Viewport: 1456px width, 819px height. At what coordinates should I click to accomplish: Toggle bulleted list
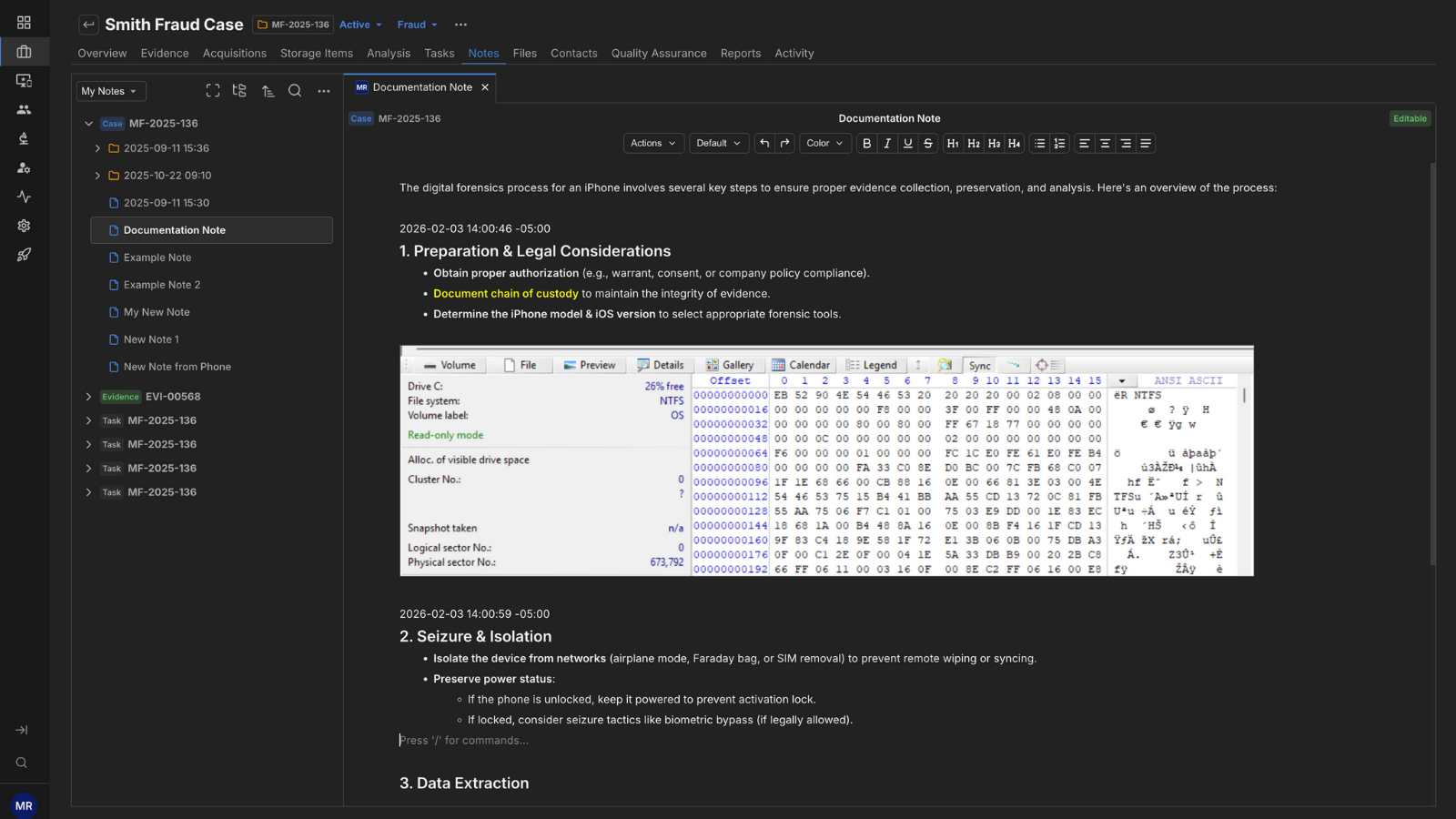(1039, 143)
